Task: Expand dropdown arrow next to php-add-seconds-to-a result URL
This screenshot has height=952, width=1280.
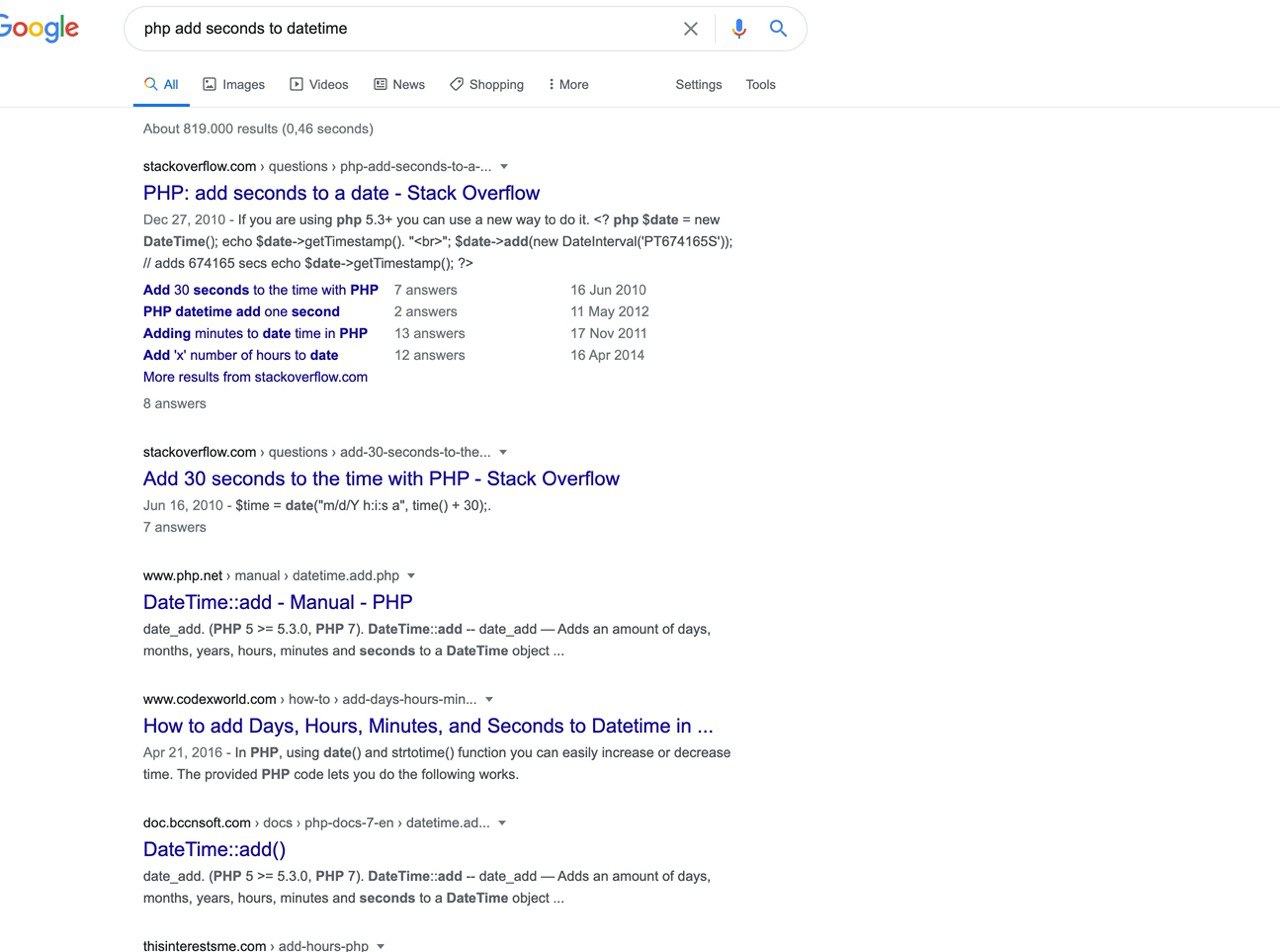Action: pyautogui.click(x=504, y=167)
